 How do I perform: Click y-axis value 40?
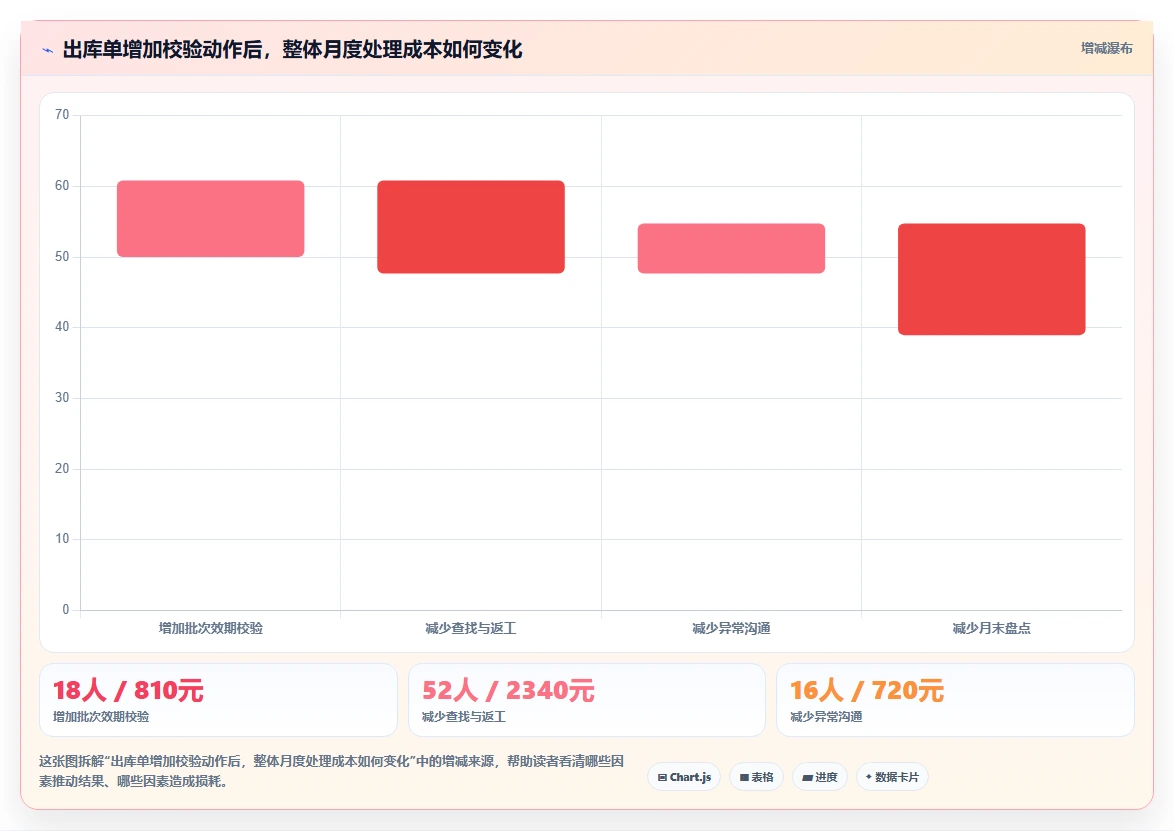[62, 326]
